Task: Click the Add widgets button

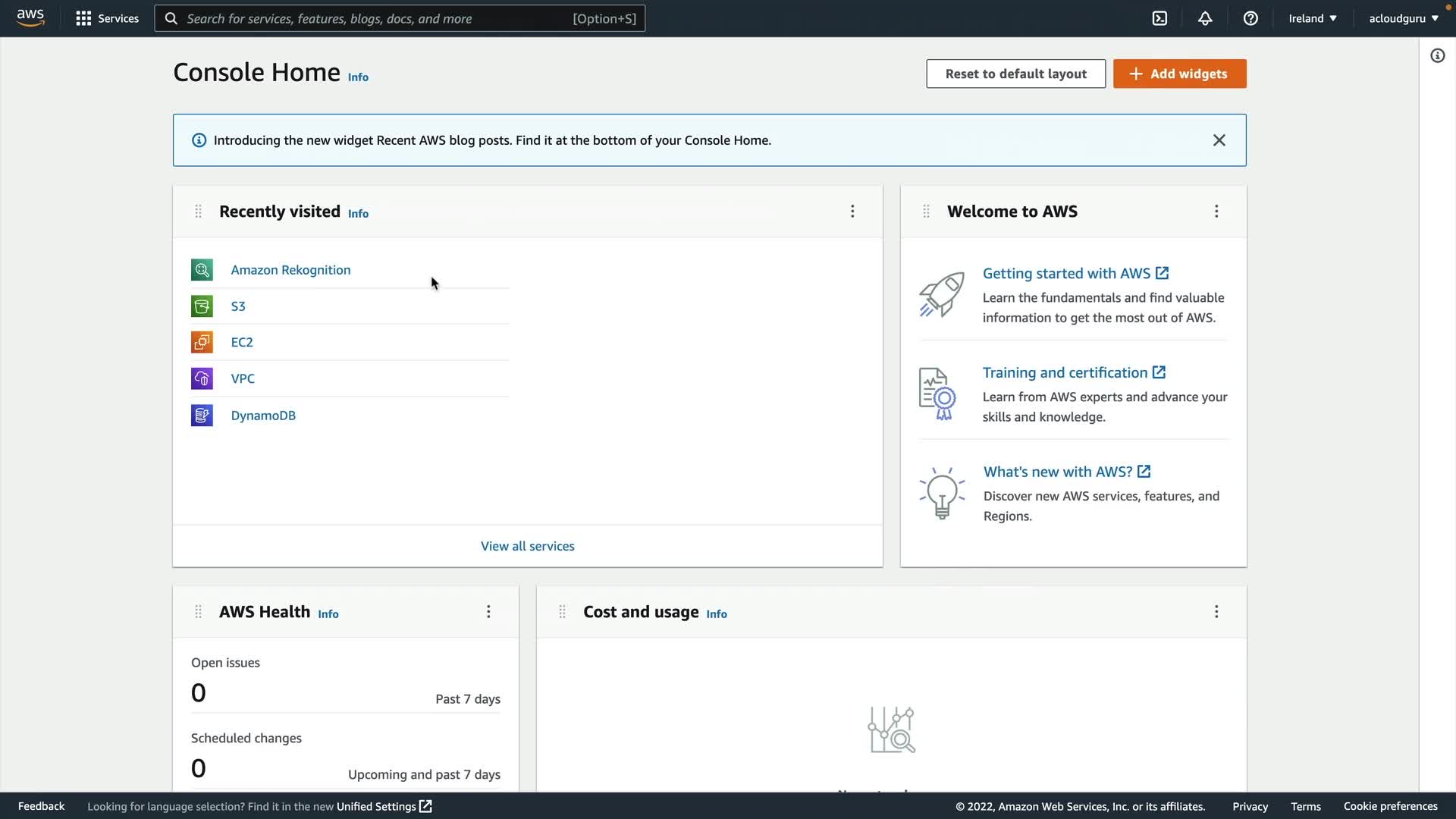Action: [1179, 74]
